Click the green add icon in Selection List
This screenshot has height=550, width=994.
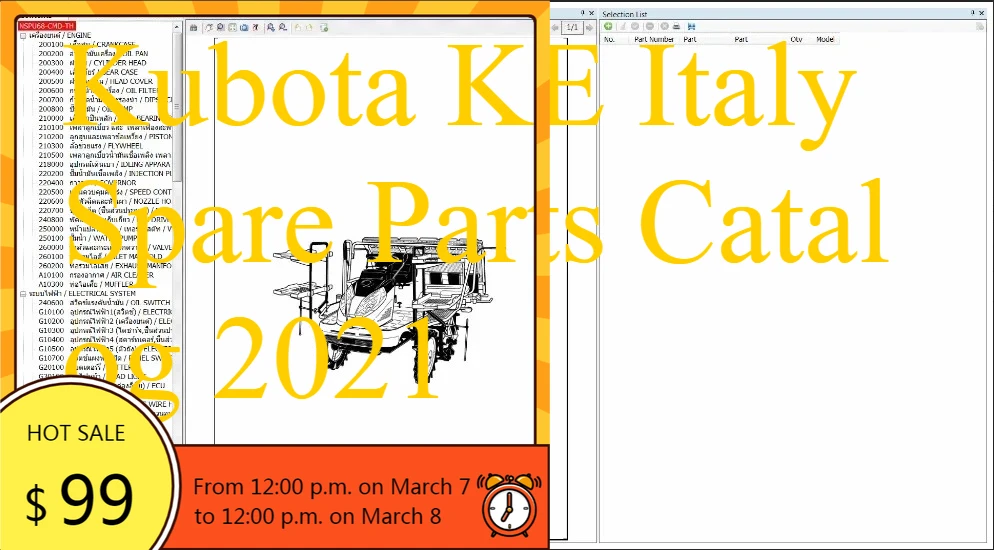[x=608, y=26]
